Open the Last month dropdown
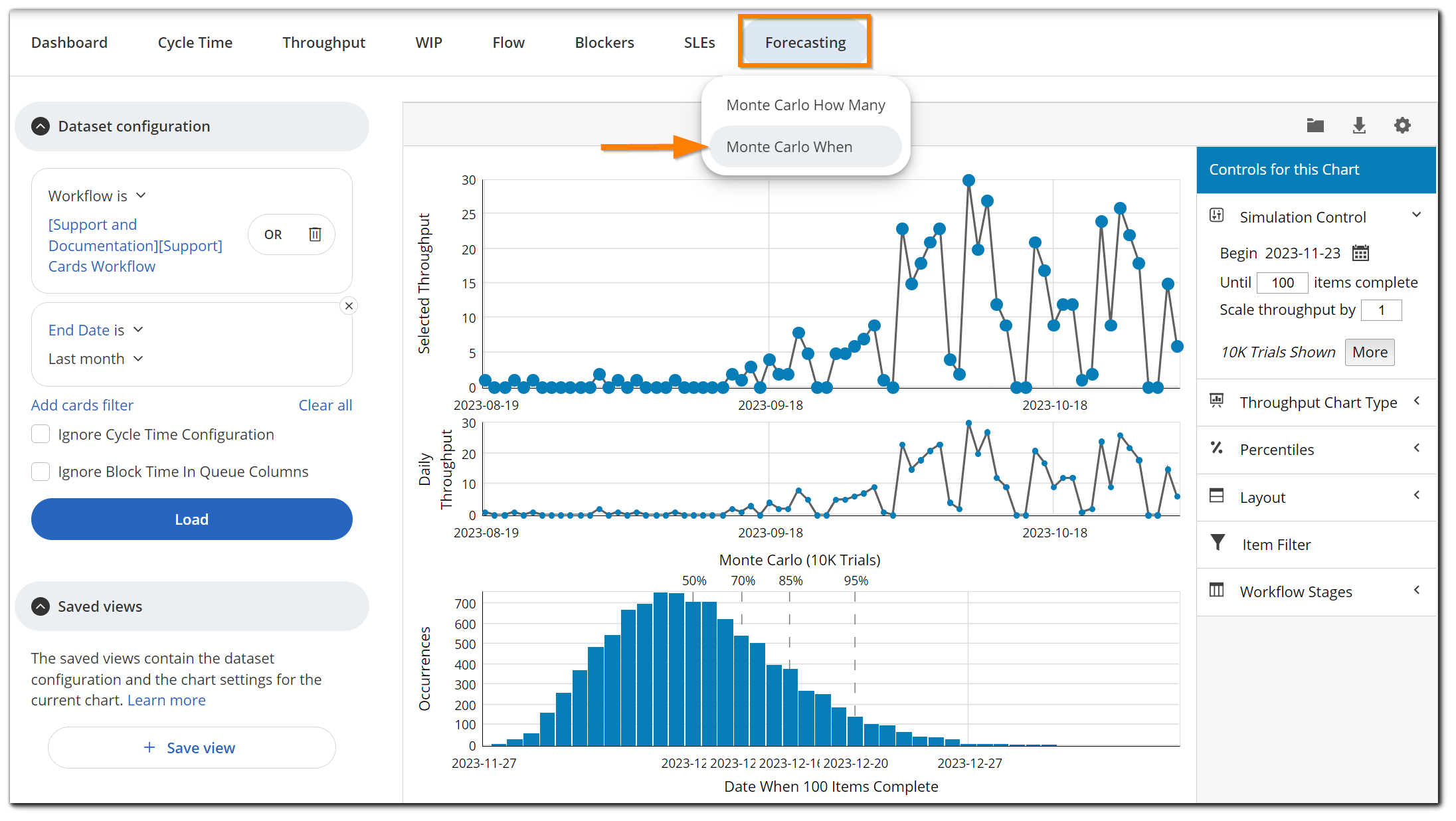This screenshot has height=821, width=1456. [x=96, y=358]
